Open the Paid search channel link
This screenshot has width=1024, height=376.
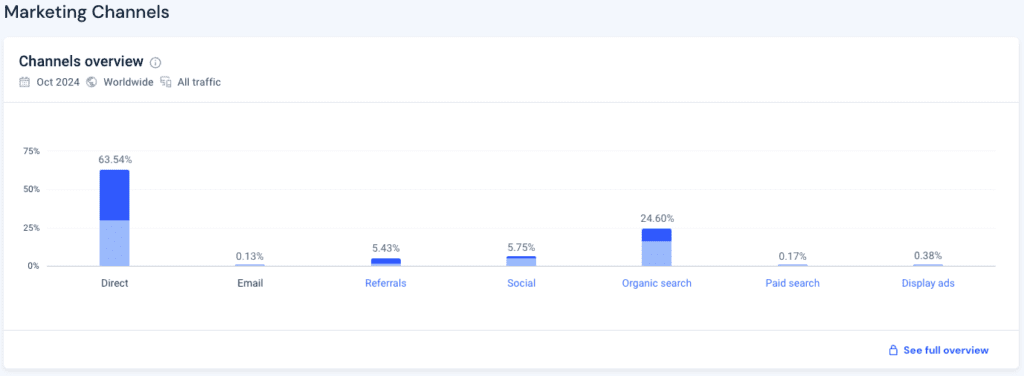(x=792, y=283)
